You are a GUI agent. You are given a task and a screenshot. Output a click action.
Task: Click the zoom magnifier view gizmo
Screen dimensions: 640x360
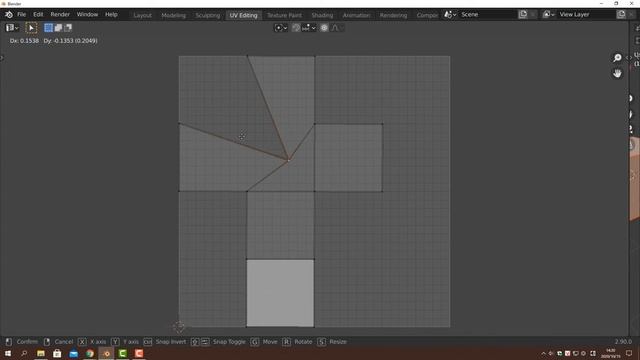point(617,58)
